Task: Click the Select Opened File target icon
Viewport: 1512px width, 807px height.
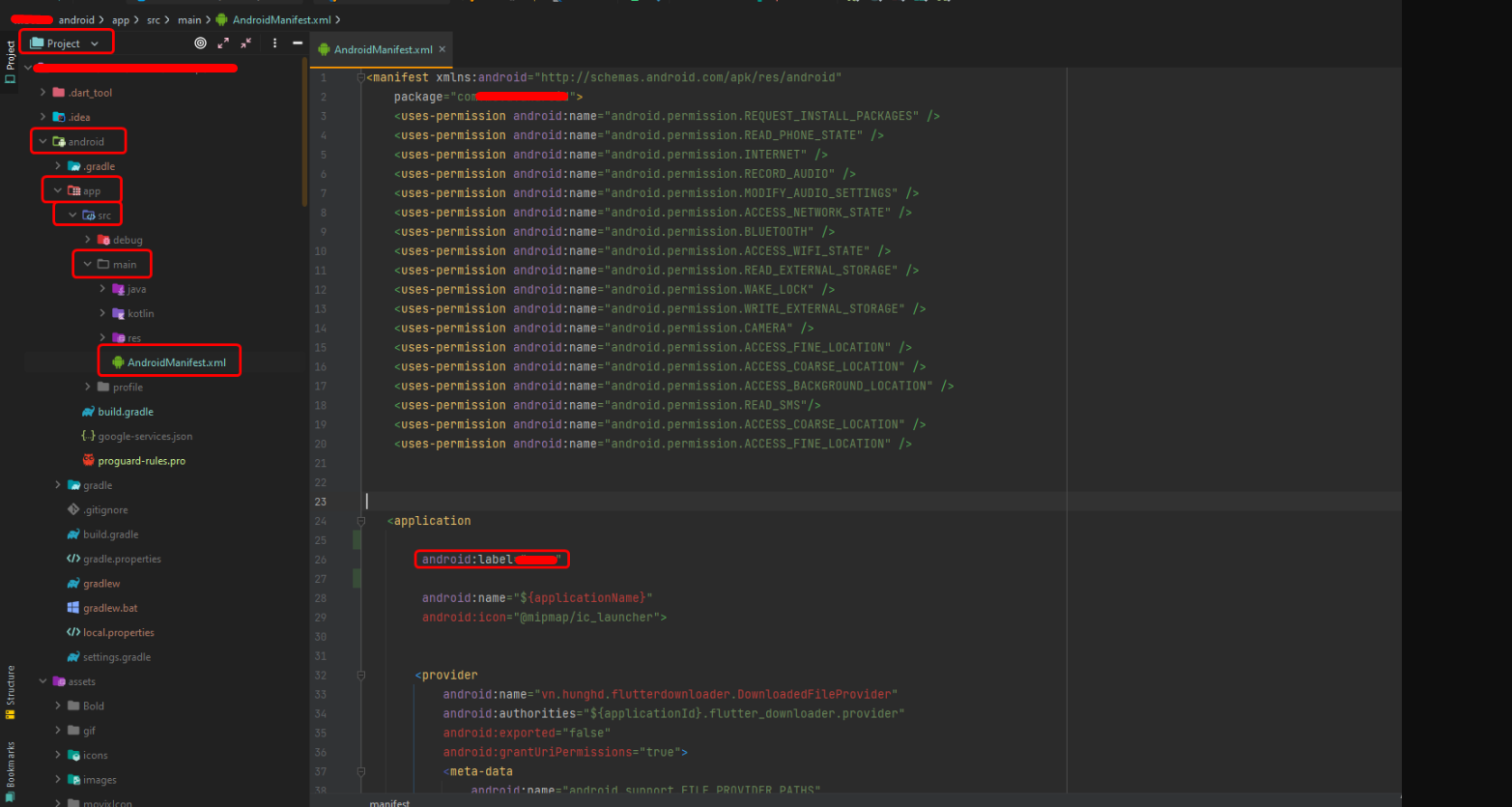Action: [200, 43]
